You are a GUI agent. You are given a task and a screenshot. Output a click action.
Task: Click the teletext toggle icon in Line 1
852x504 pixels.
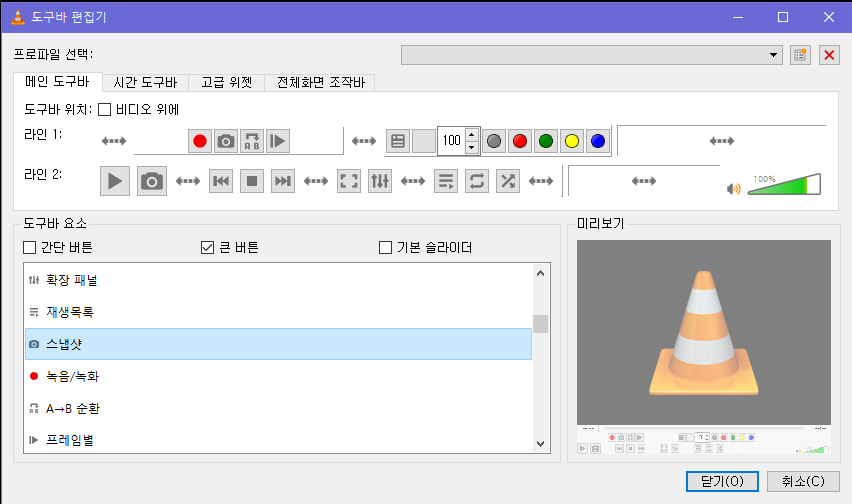point(398,141)
